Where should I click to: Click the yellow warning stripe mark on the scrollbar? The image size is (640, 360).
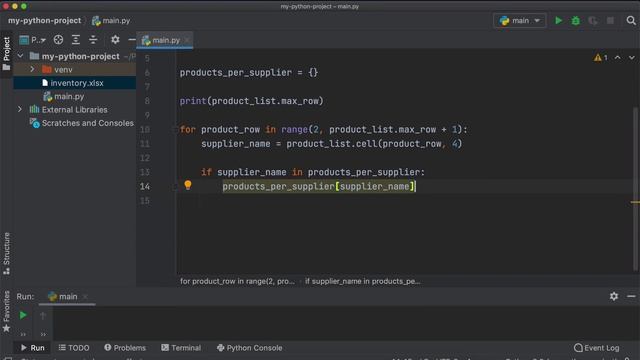(x=635, y=202)
